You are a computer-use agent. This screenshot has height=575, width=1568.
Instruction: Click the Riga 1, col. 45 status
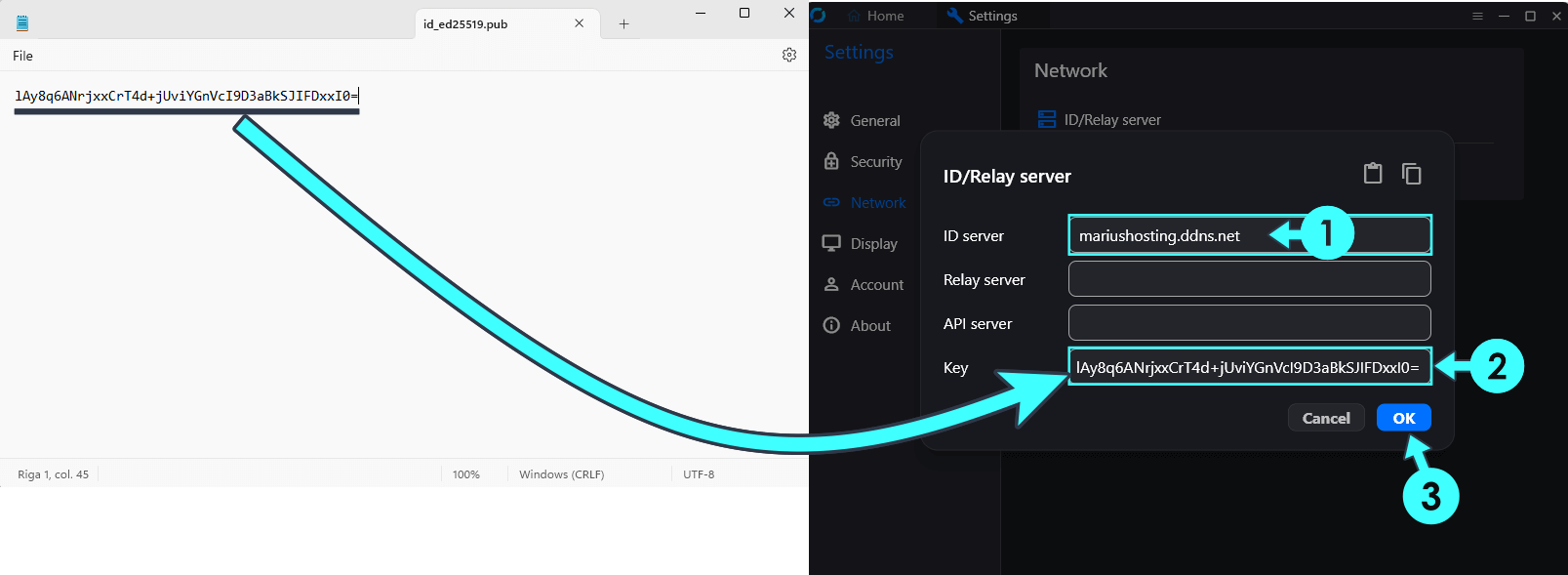pos(53,474)
